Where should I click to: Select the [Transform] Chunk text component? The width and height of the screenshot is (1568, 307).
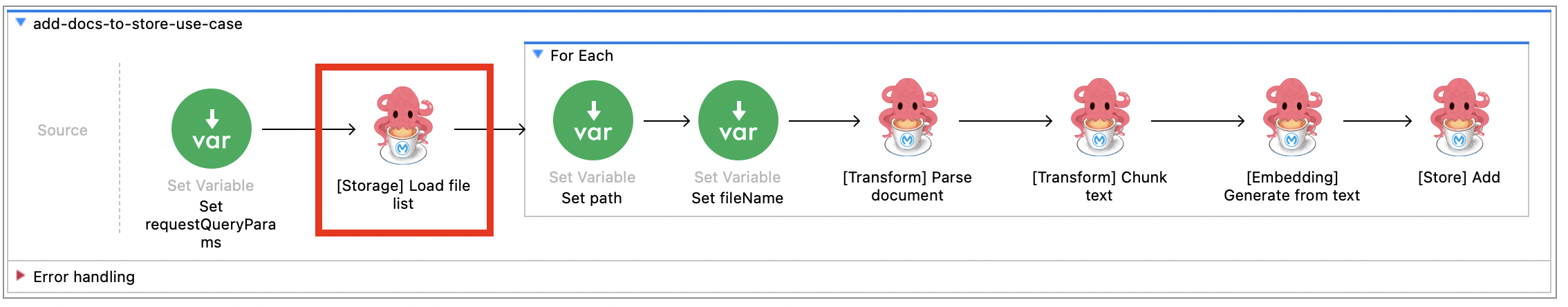click(1100, 117)
